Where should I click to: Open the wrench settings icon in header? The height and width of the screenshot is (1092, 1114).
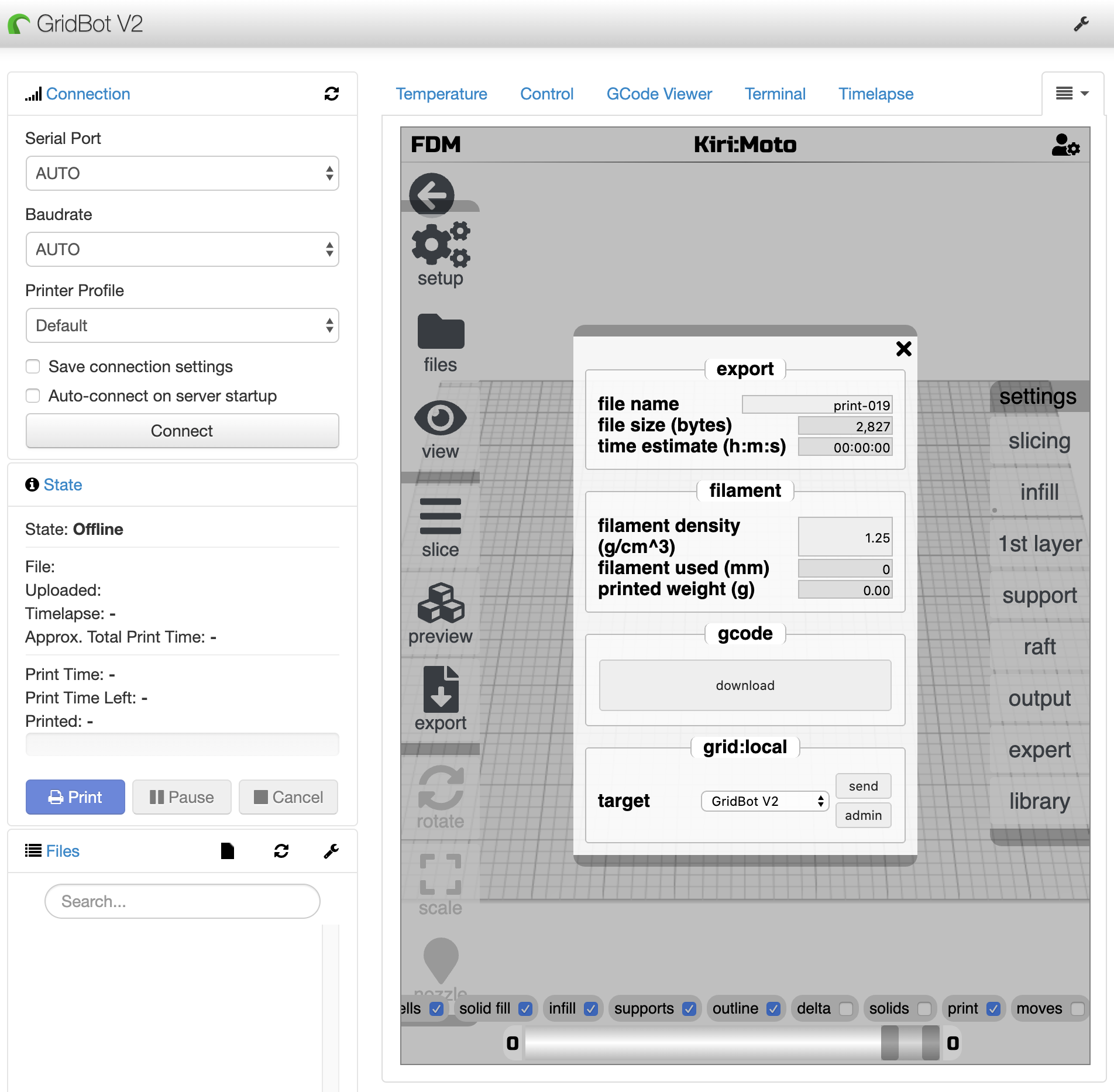point(1081,24)
